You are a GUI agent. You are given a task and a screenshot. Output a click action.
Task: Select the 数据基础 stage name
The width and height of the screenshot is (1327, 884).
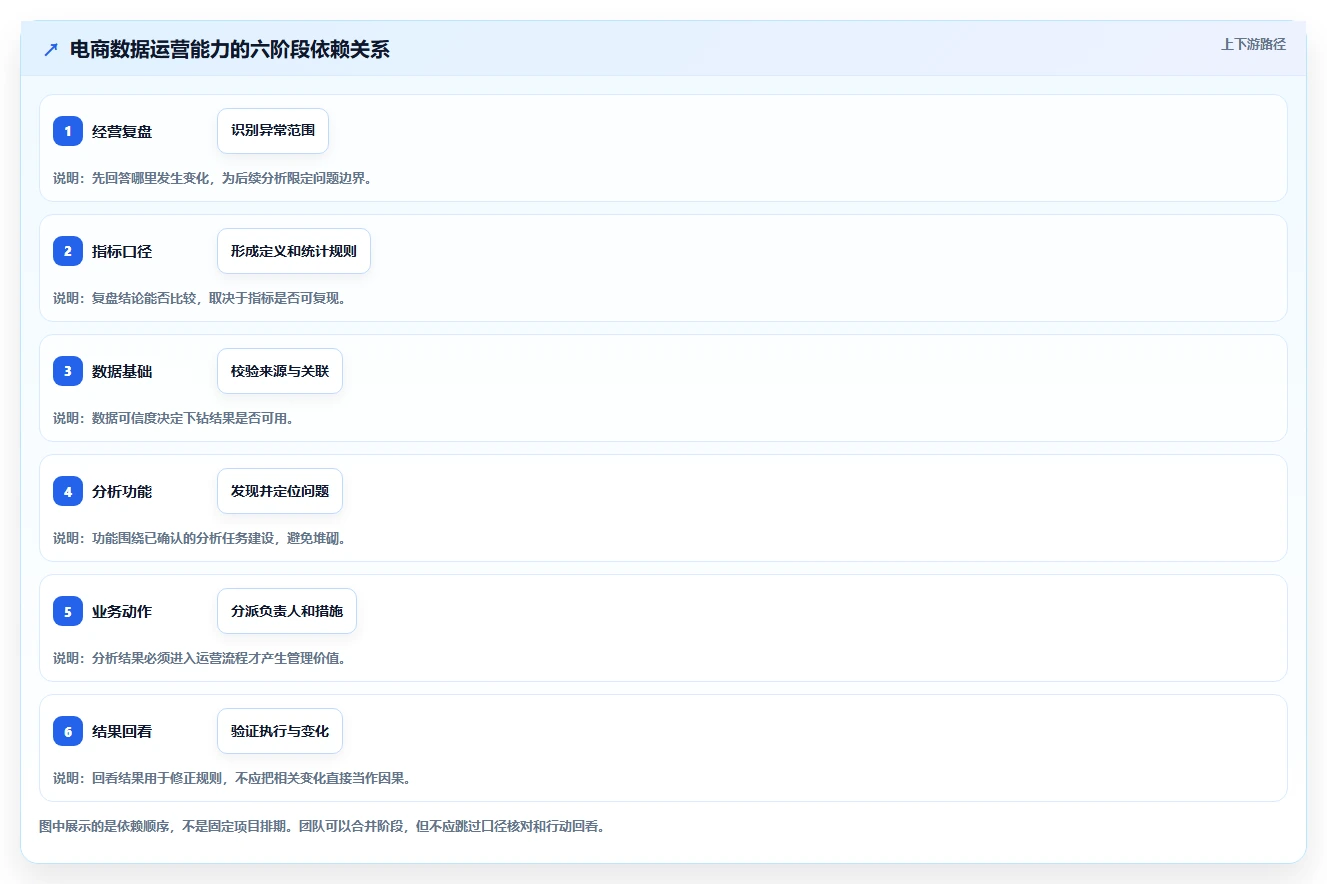[122, 371]
